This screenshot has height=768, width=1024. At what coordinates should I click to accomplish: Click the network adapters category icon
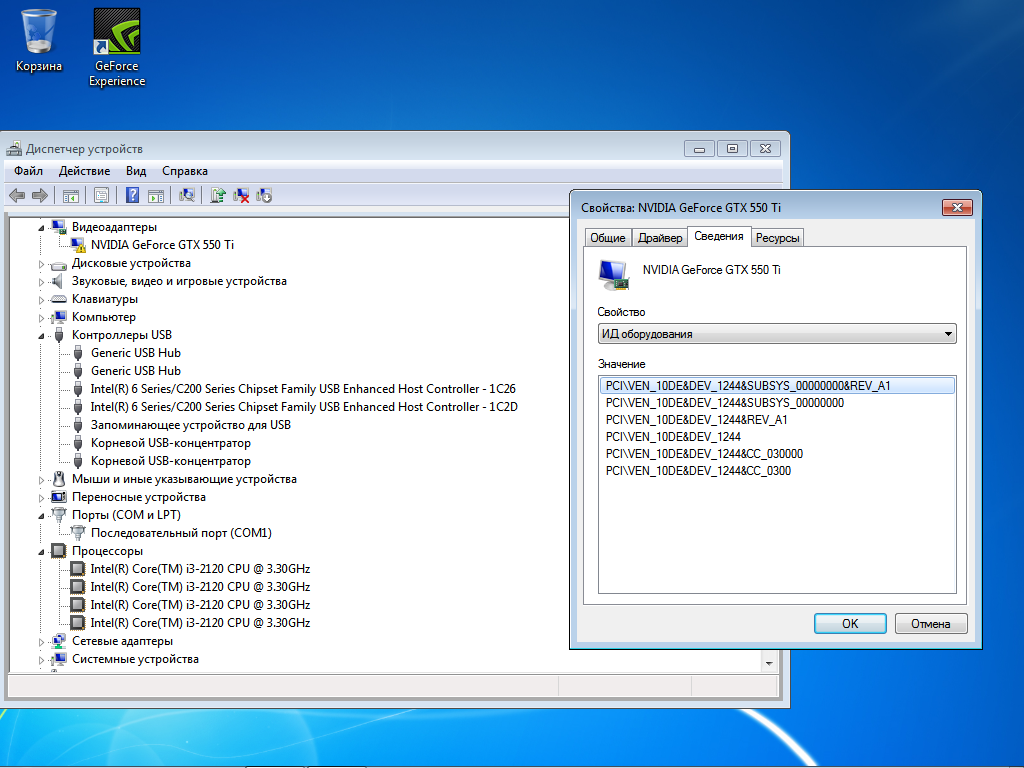(x=59, y=641)
